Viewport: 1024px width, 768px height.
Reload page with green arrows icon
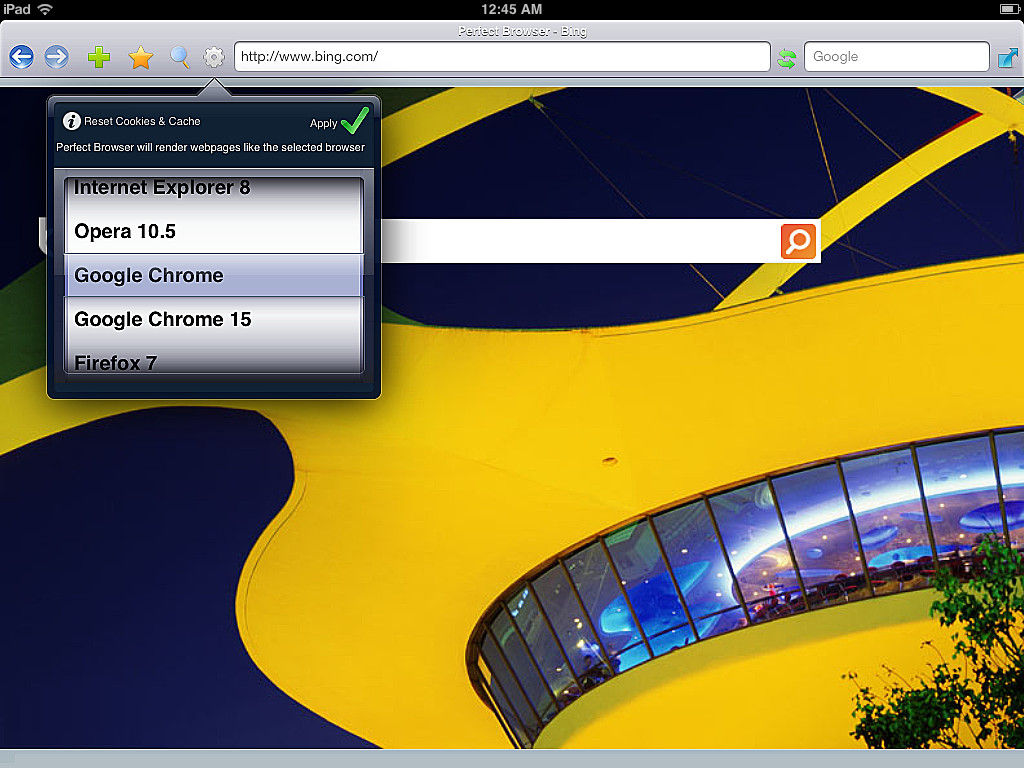pos(787,59)
